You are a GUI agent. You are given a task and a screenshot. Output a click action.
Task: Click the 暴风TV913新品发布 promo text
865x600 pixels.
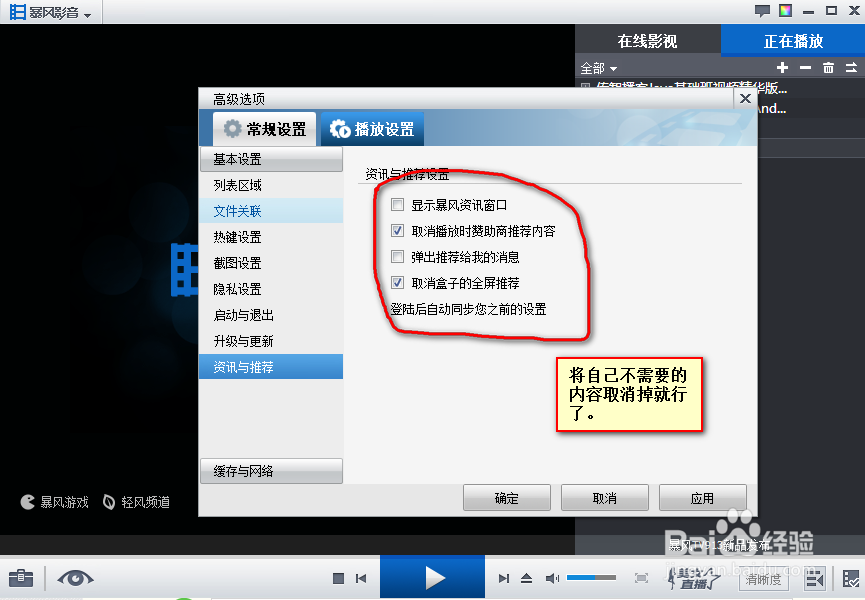(x=719, y=545)
